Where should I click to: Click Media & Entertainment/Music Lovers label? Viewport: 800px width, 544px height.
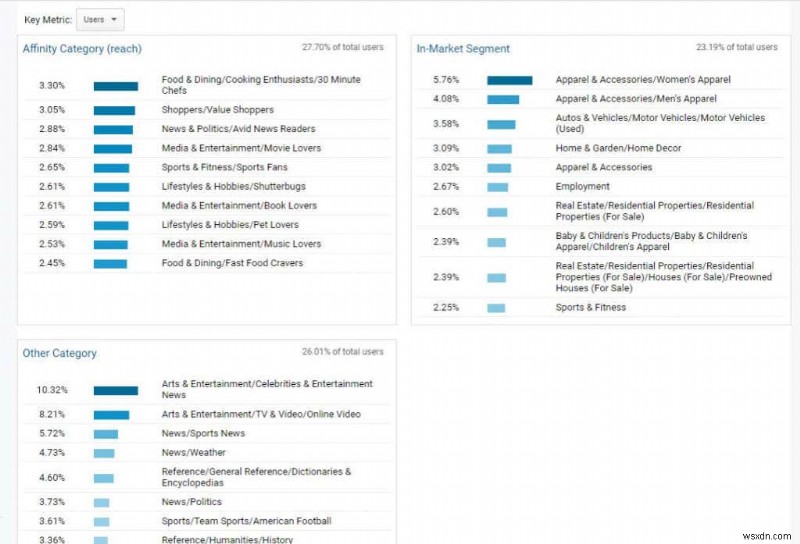(241, 244)
